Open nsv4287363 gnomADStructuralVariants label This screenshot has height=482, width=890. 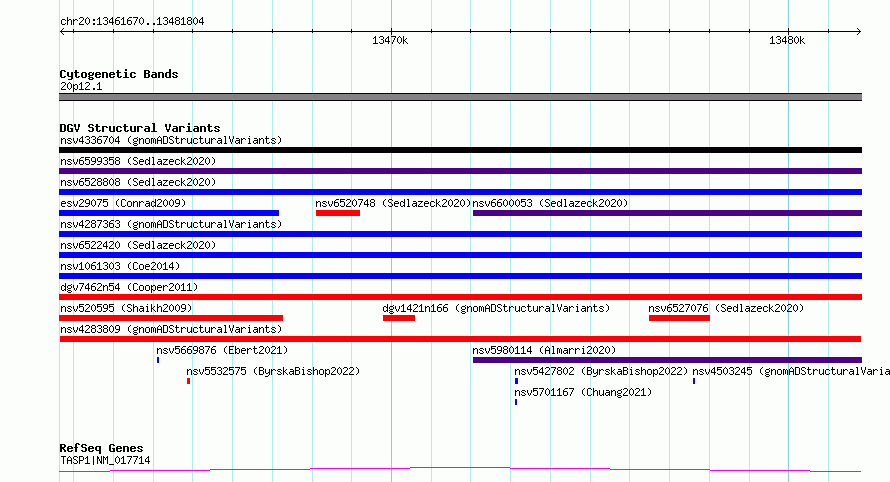tap(171, 224)
